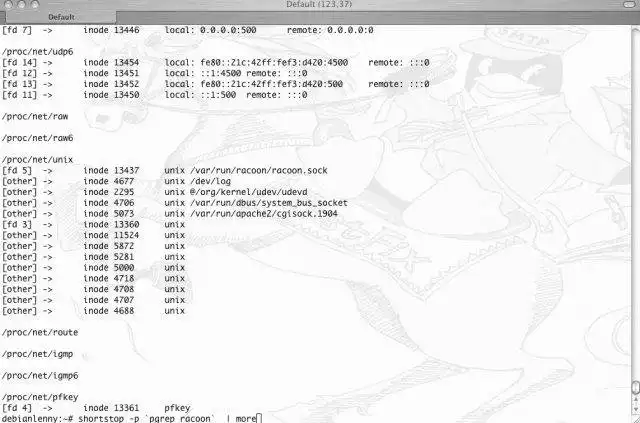Image resolution: width=640 pixels, height=423 pixels.
Task: Click the [fd 14] inode 13454 row
Action: pyautogui.click(x=216, y=63)
